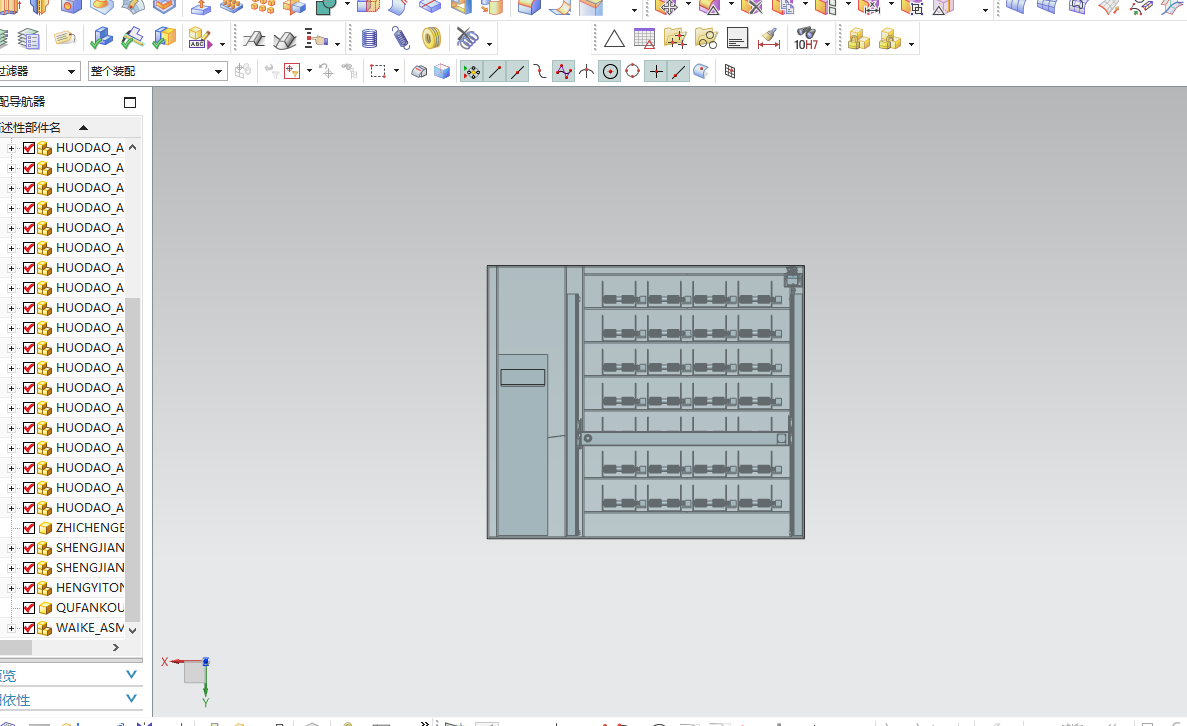Toggle the End Point snap
The width and height of the screenshot is (1187, 726).
click(495, 71)
